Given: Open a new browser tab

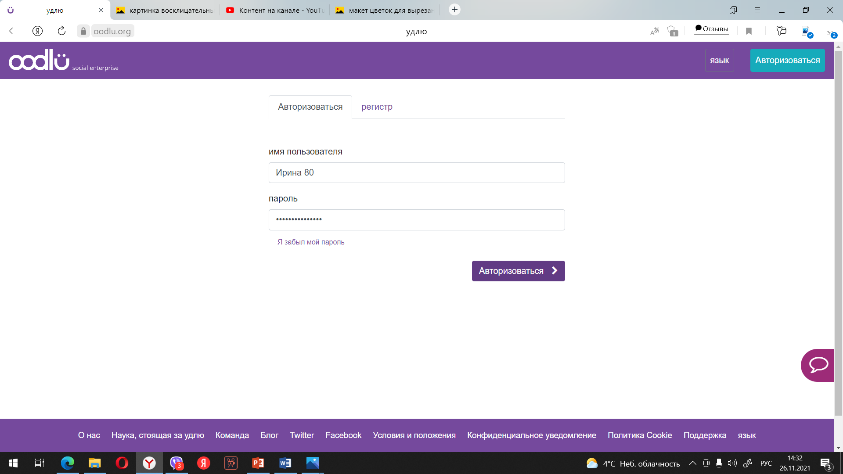Looking at the screenshot, I should [x=455, y=9].
